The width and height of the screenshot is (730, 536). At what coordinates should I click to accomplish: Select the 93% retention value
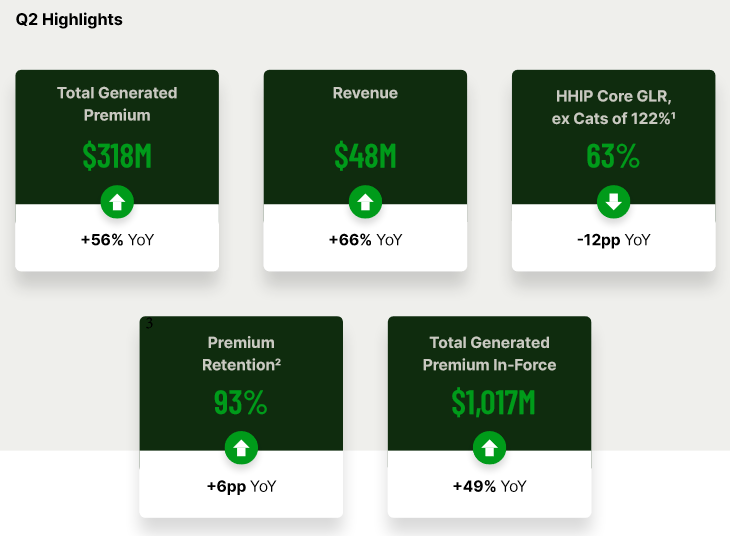(x=240, y=402)
